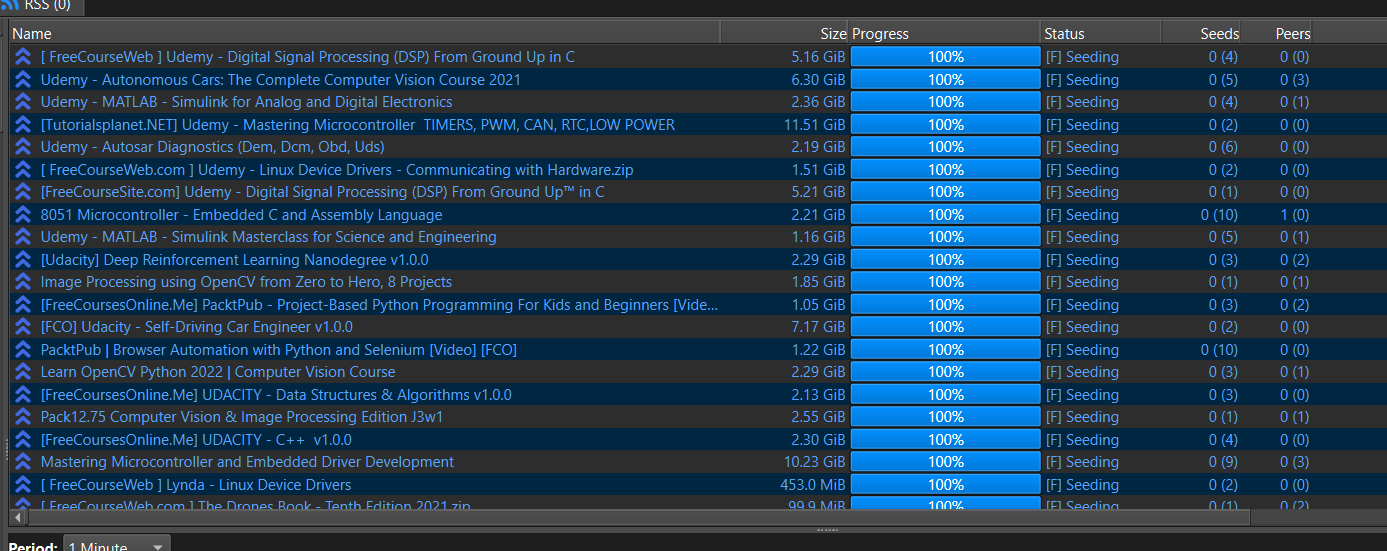1387x551 pixels.
Task: Click seeding icon for MATLAB Analog and Digital Electronics
Action: coord(23,102)
